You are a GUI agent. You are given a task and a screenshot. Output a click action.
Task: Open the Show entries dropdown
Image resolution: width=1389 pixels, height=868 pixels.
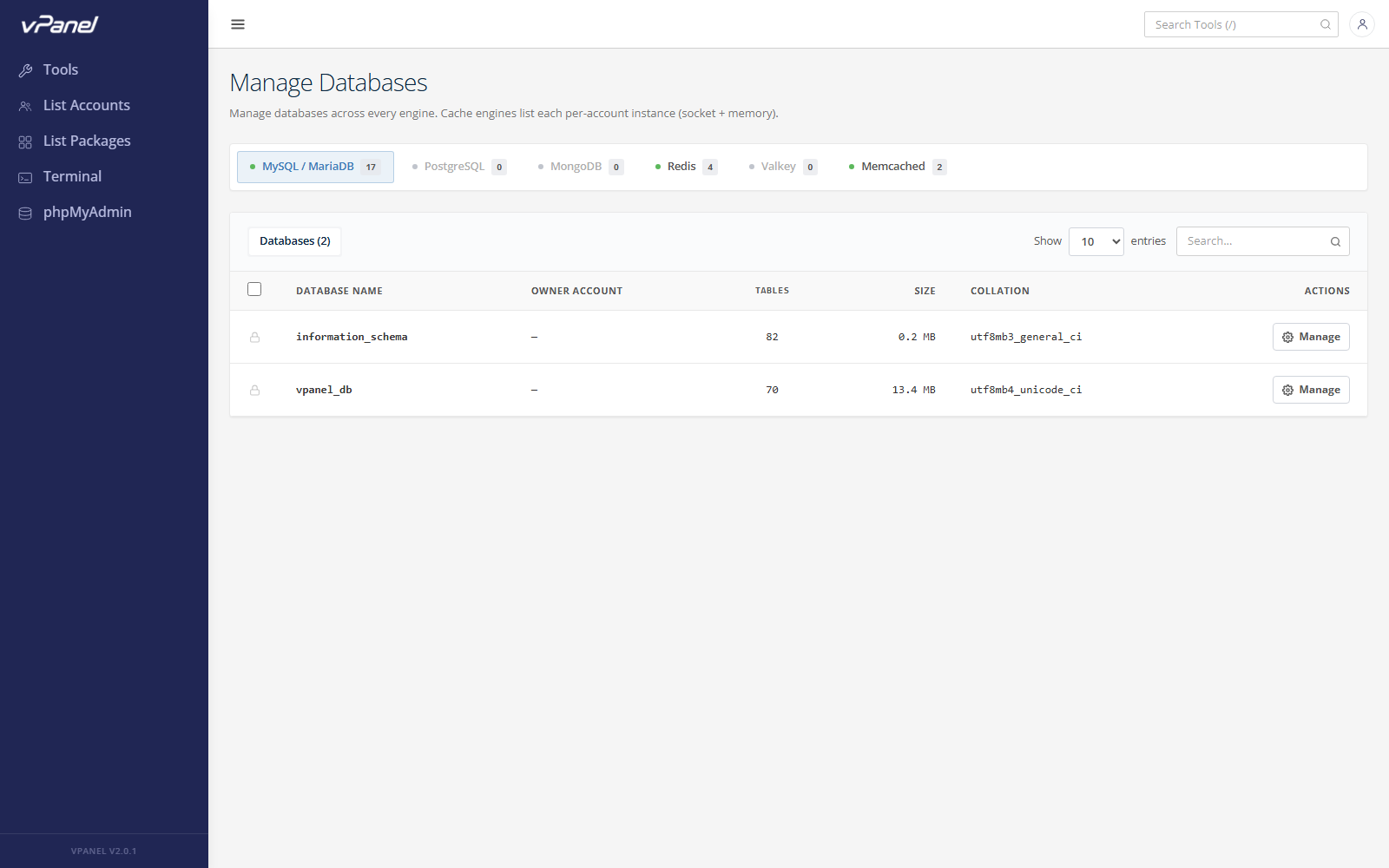coord(1096,241)
